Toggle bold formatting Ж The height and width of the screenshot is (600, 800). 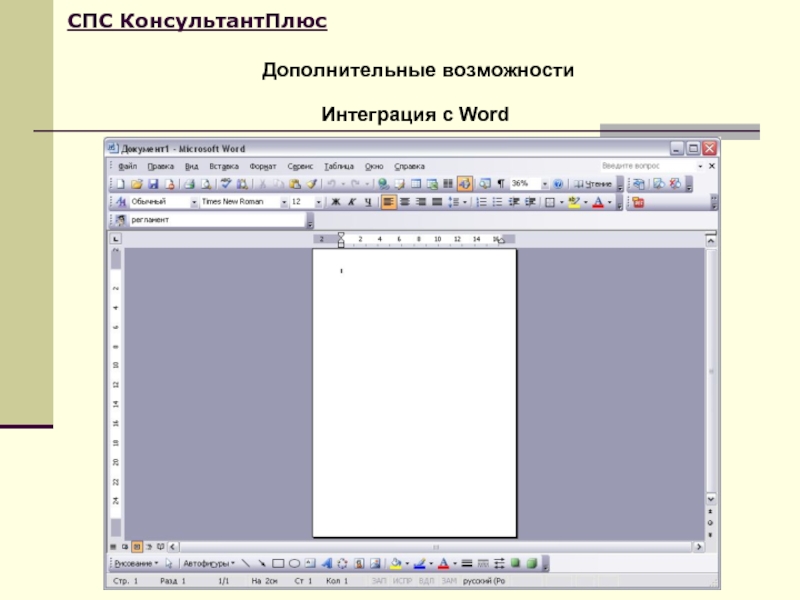point(335,202)
